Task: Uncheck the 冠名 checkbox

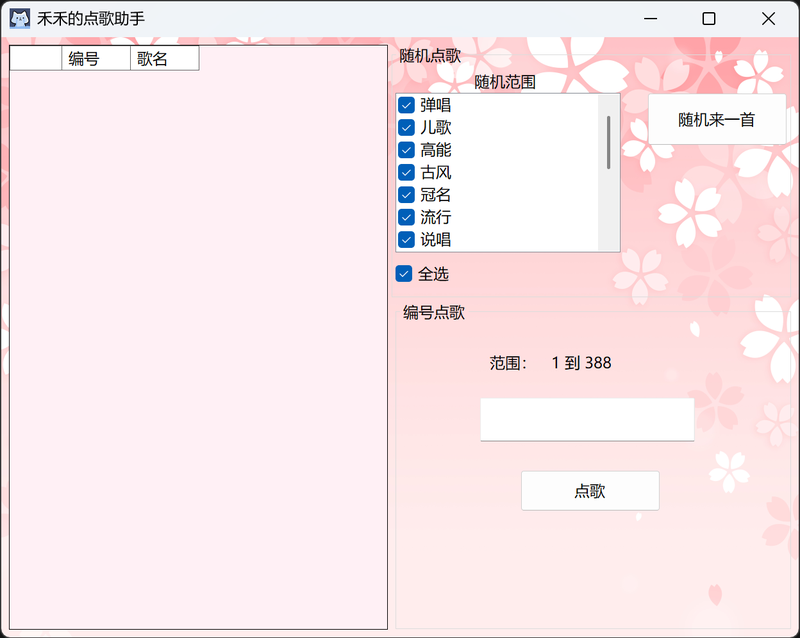Action: coord(406,194)
